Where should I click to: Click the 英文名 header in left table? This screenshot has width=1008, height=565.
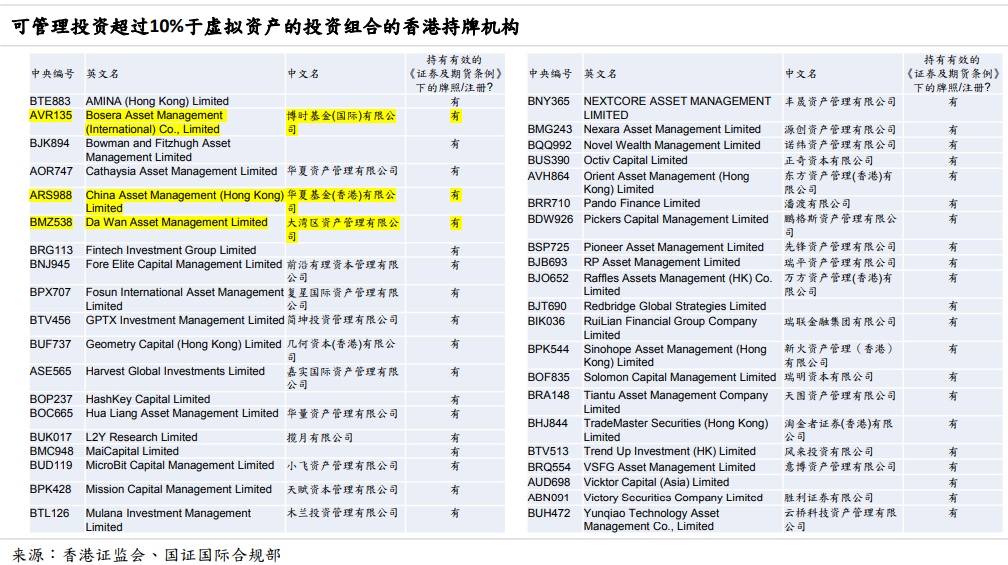pyautogui.click(x=103, y=74)
